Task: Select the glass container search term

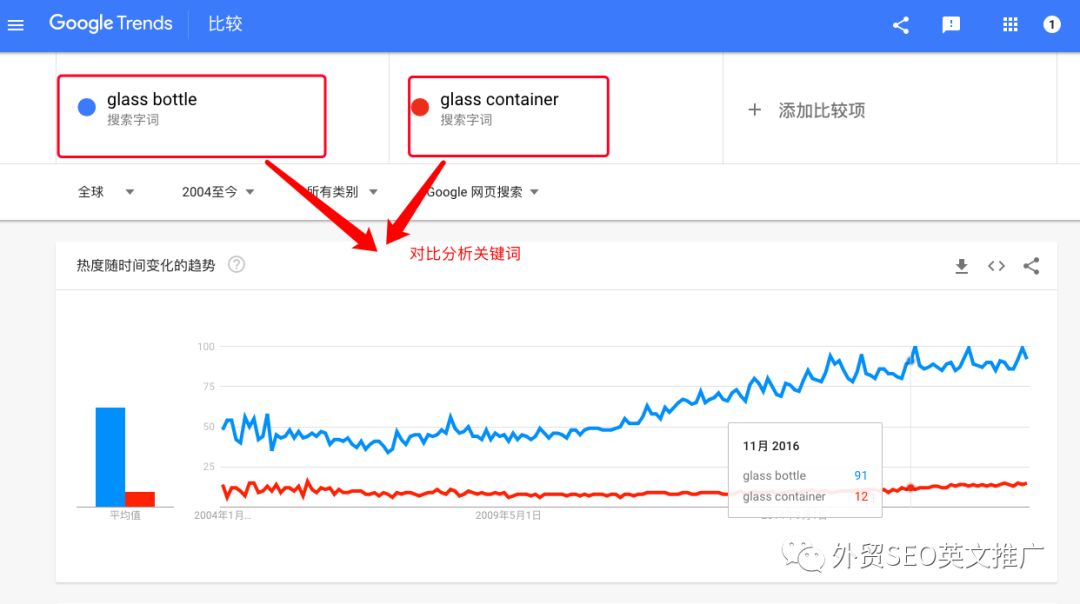Action: point(499,100)
